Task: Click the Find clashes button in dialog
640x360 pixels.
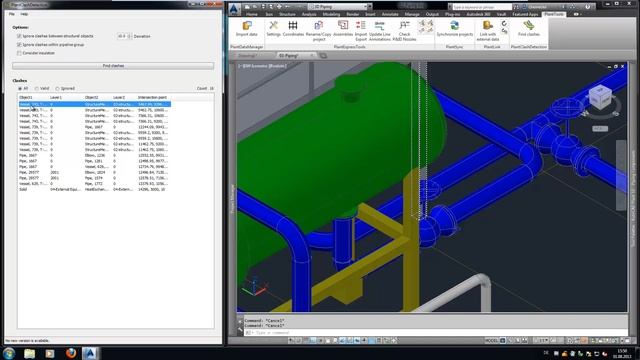Action: [113, 66]
